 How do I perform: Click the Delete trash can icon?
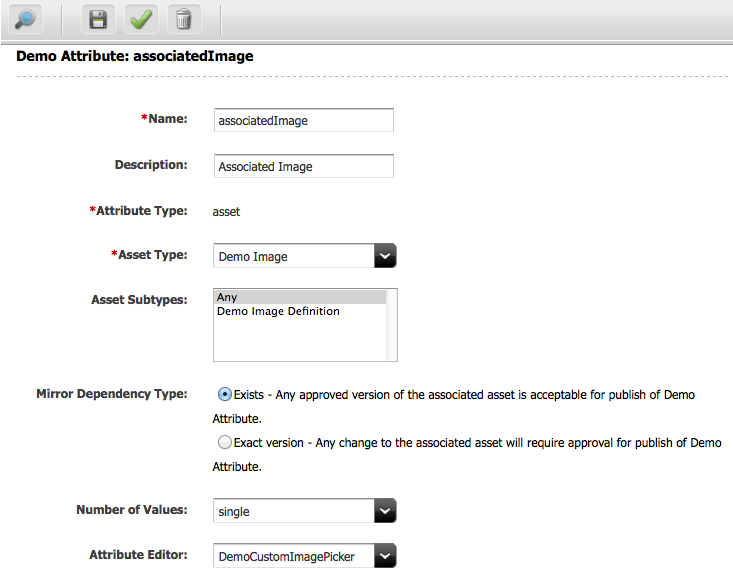pos(184,19)
